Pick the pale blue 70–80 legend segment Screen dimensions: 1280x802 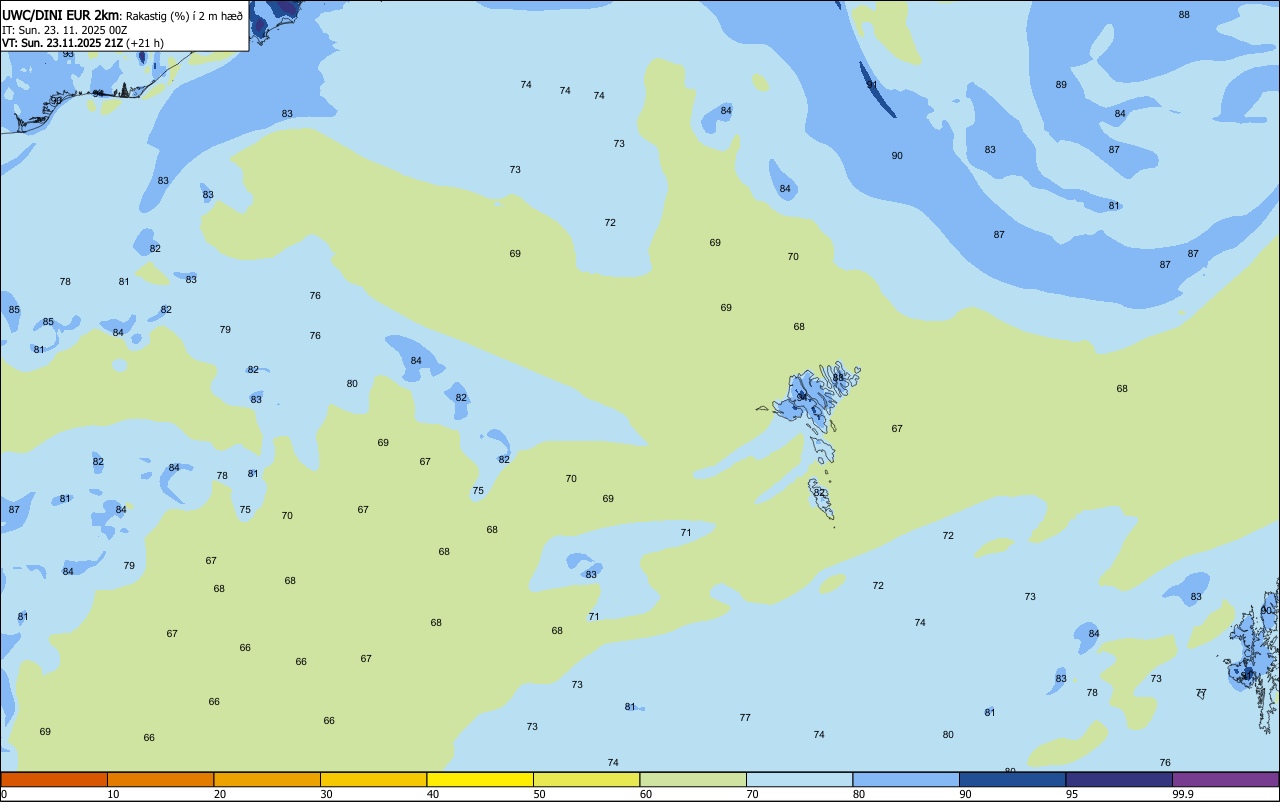click(x=799, y=780)
